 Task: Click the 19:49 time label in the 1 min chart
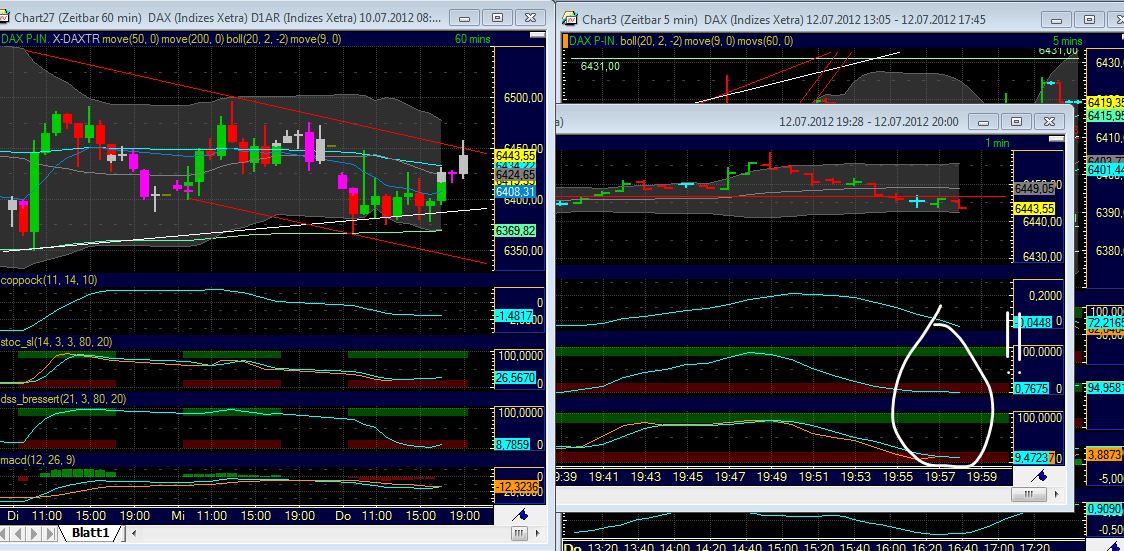click(x=773, y=476)
